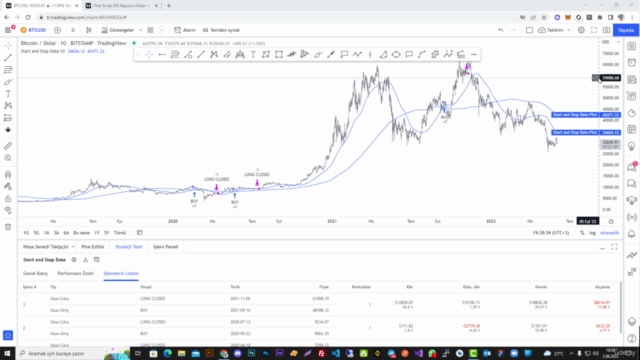
Task: Open the main hamburger menu
Action: pyautogui.click(x=8, y=30)
